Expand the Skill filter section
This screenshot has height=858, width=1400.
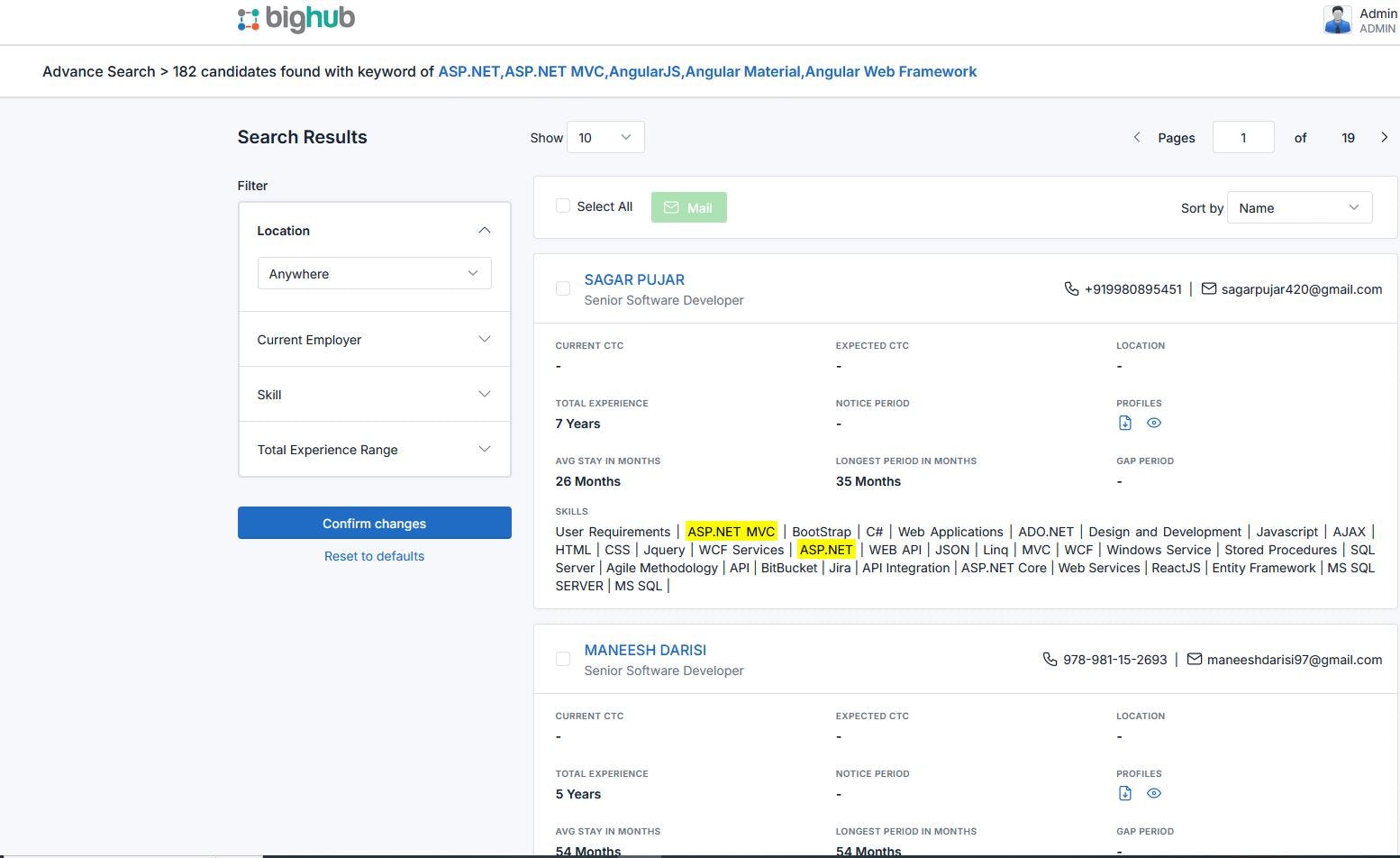click(485, 394)
